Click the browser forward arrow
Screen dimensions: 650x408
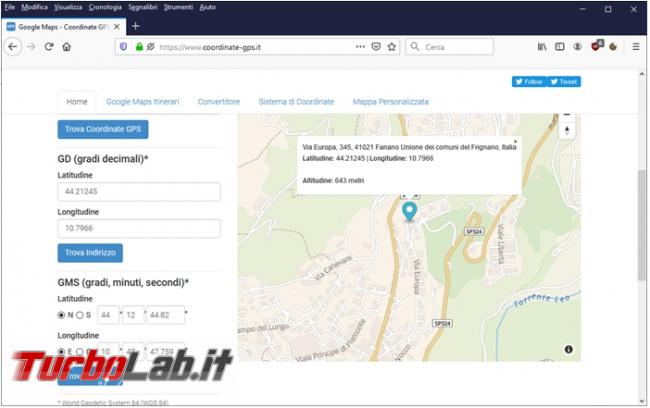(x=31, y=46)
